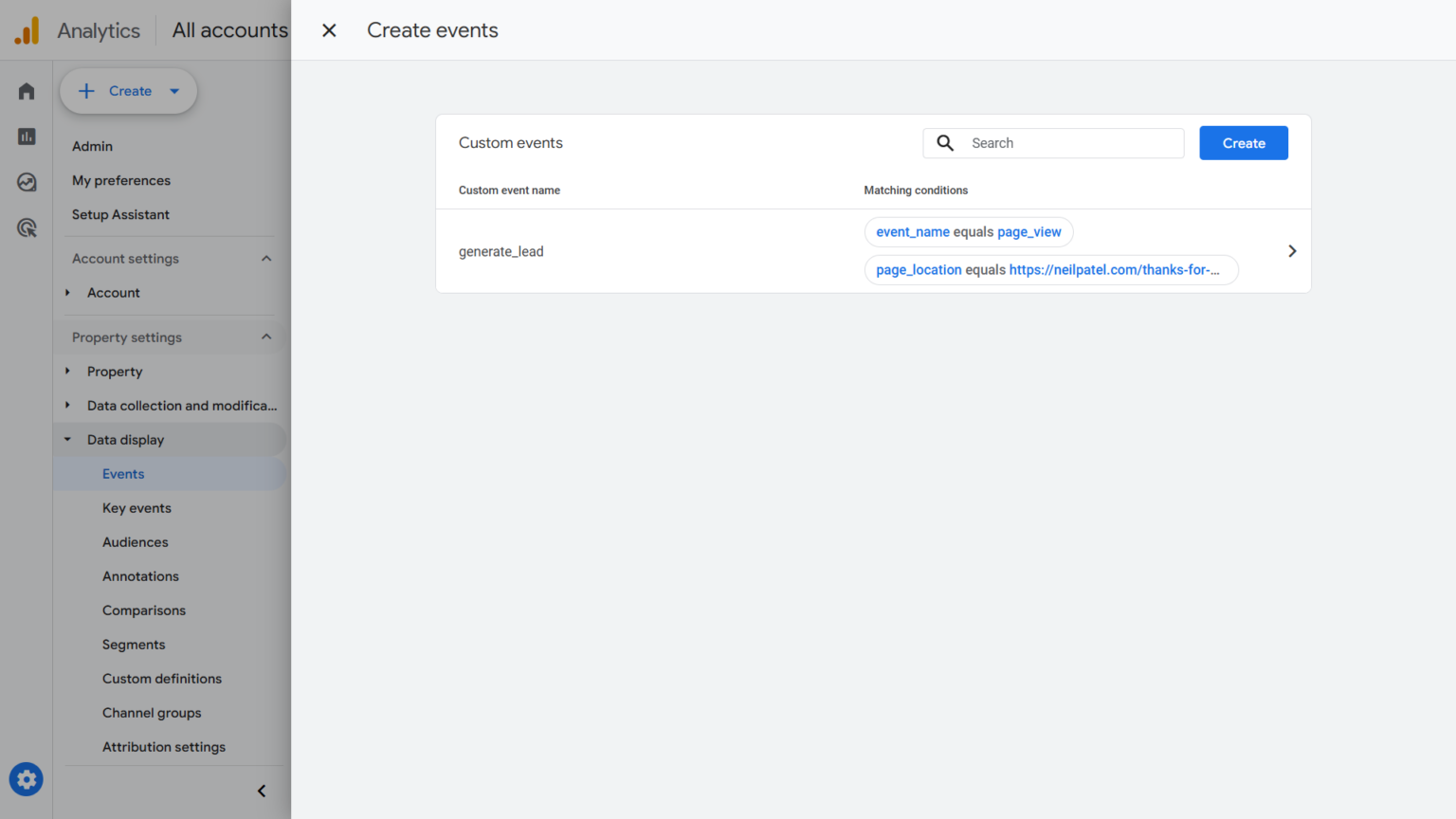Open the Admin gear icon at bottom left

click(26, 779)
